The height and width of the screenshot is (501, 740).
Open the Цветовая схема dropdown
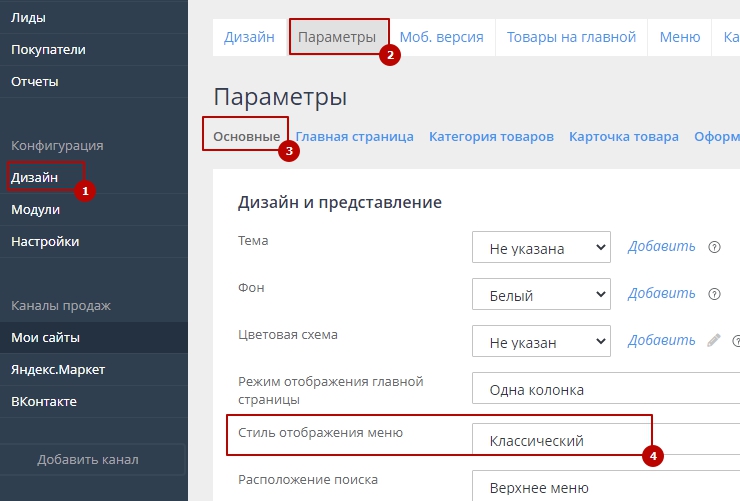(540, 341)
